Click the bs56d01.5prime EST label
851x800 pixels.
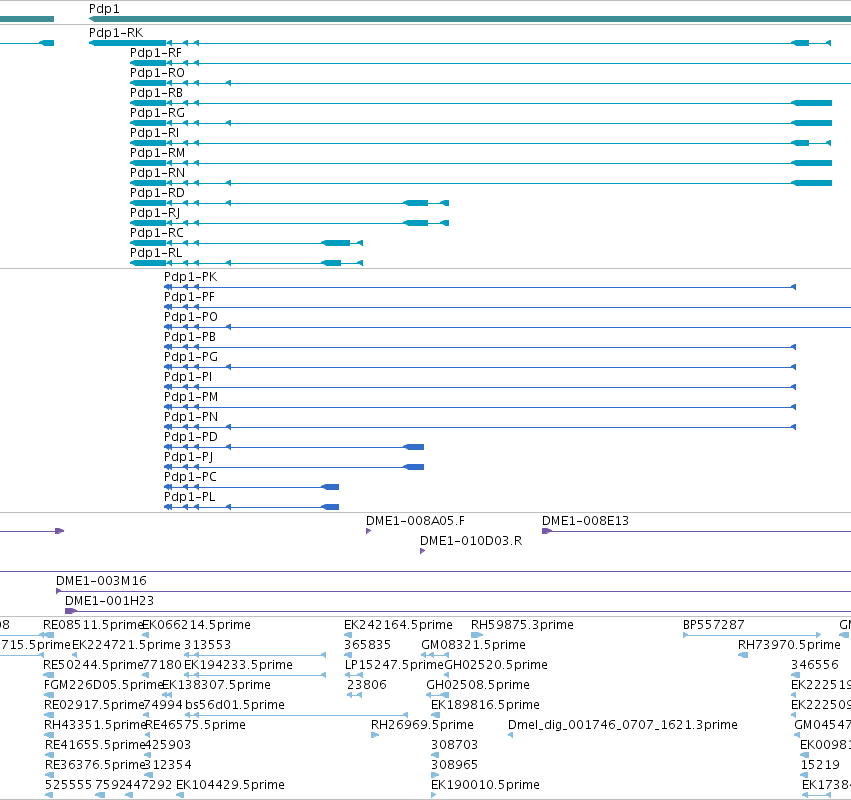click(235, 705)
